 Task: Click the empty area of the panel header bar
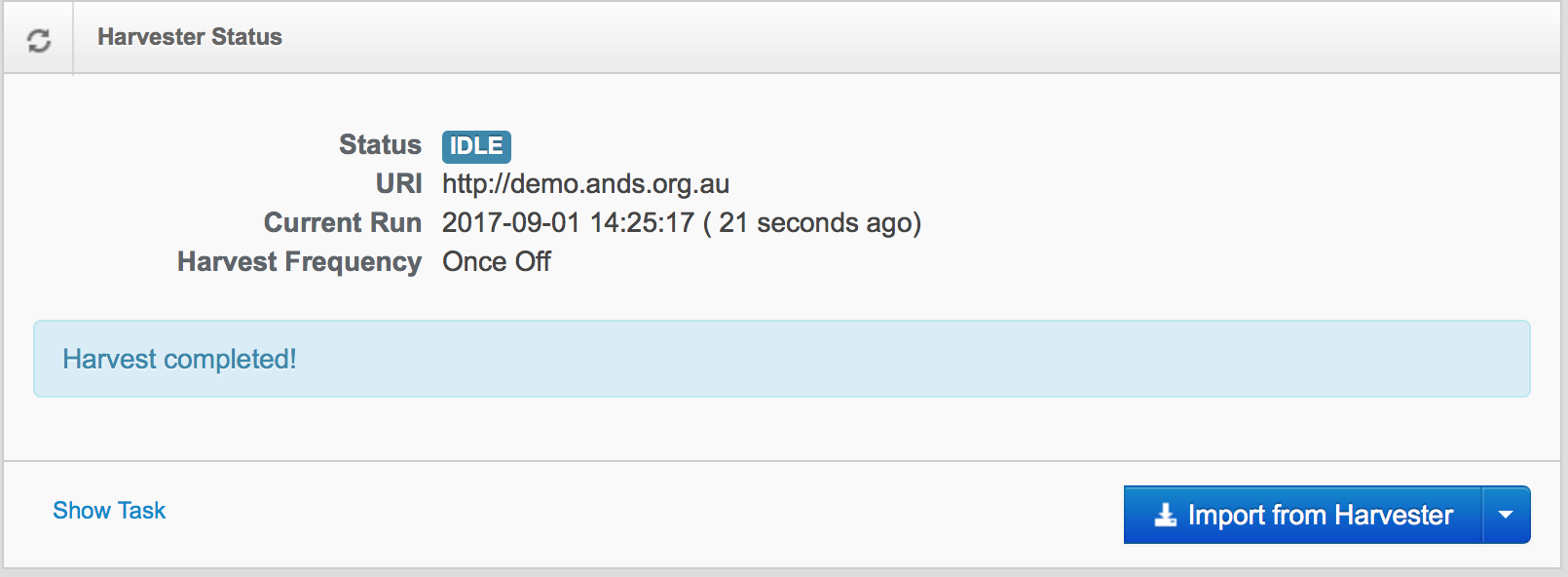click(x=877, y=37)
